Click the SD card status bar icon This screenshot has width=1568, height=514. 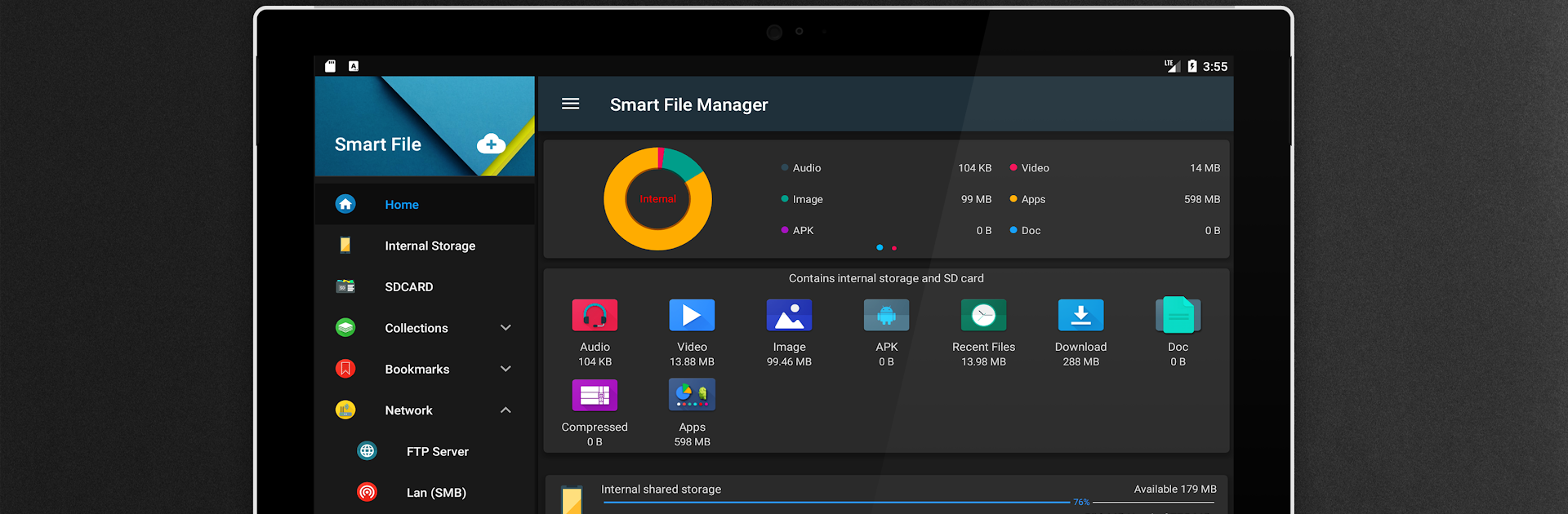330,66
